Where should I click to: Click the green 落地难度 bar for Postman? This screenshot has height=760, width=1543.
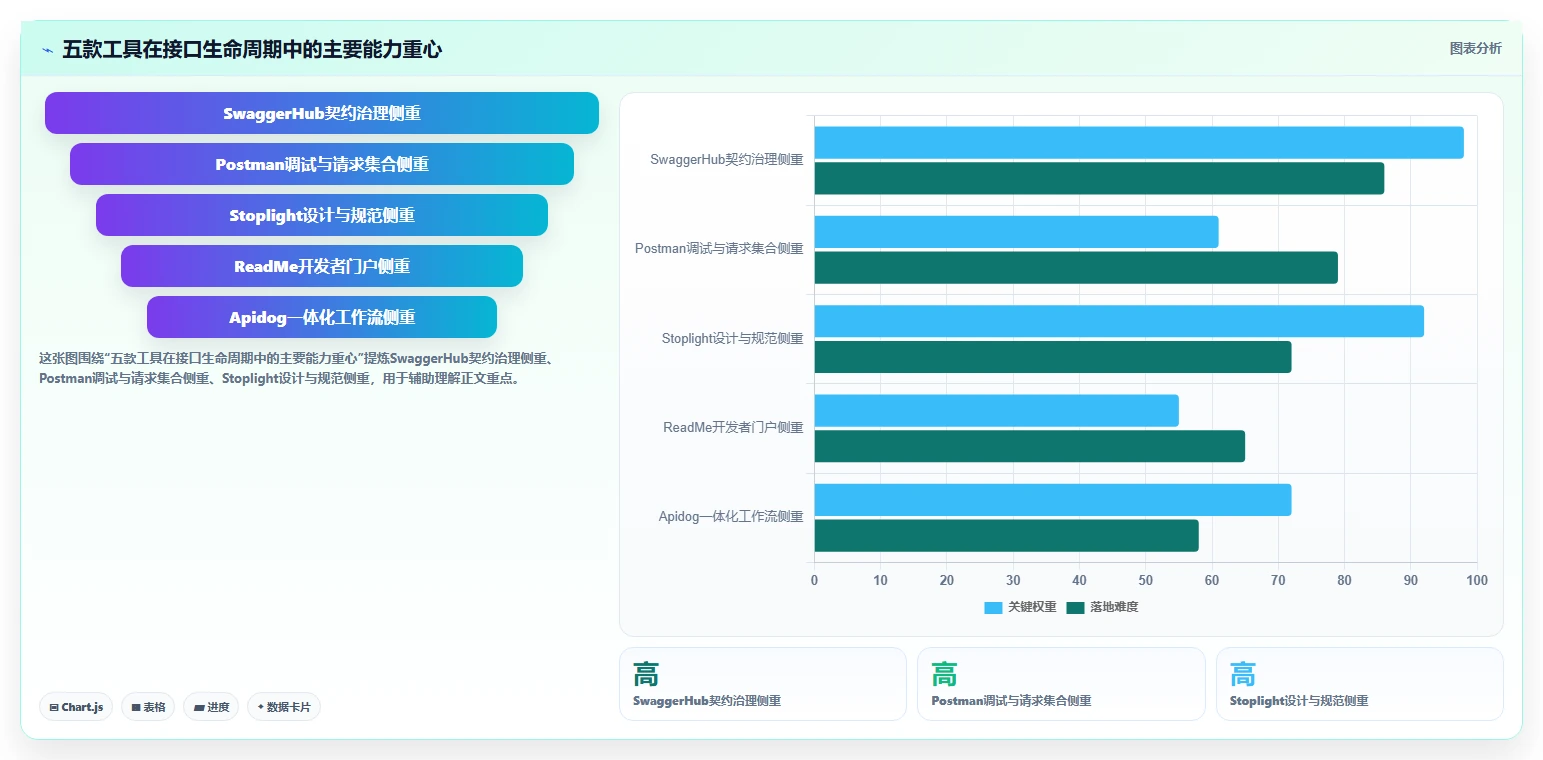click(1076, 267)
